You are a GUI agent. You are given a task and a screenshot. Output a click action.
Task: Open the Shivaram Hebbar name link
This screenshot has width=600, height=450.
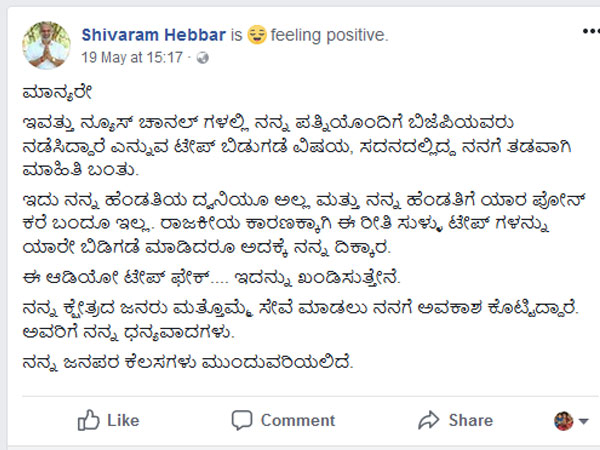153,35
